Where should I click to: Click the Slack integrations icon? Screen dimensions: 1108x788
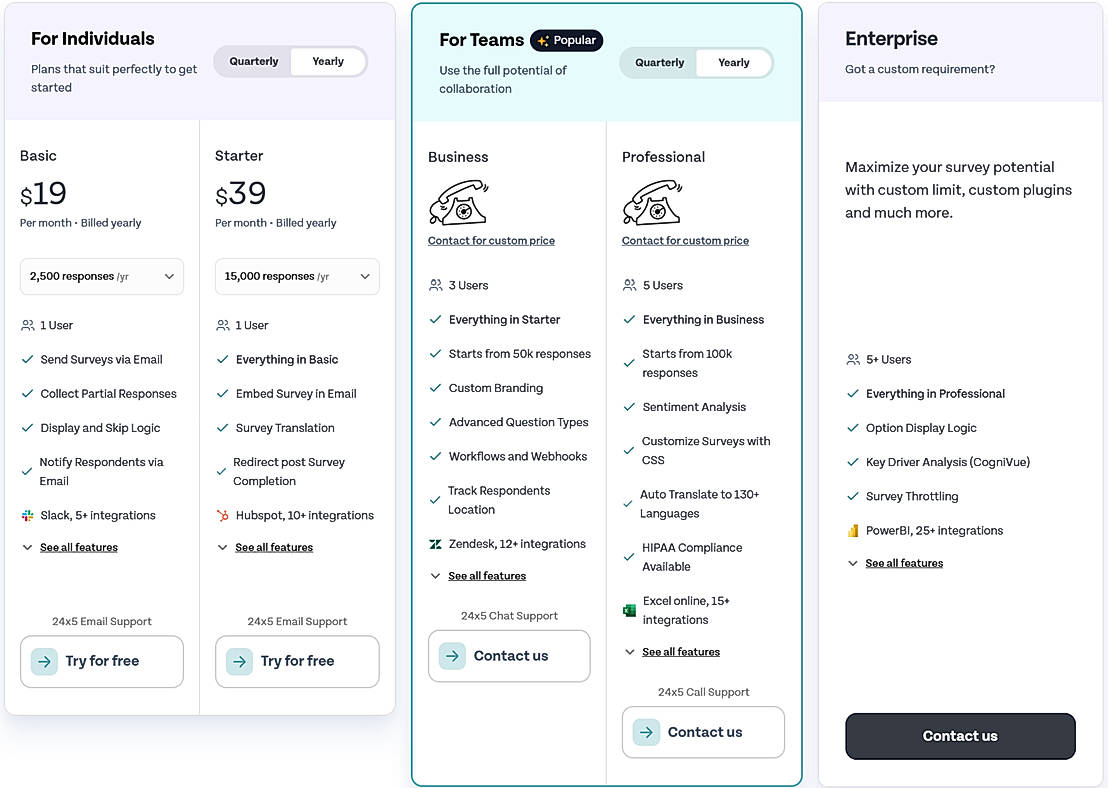tap(27, 516)
